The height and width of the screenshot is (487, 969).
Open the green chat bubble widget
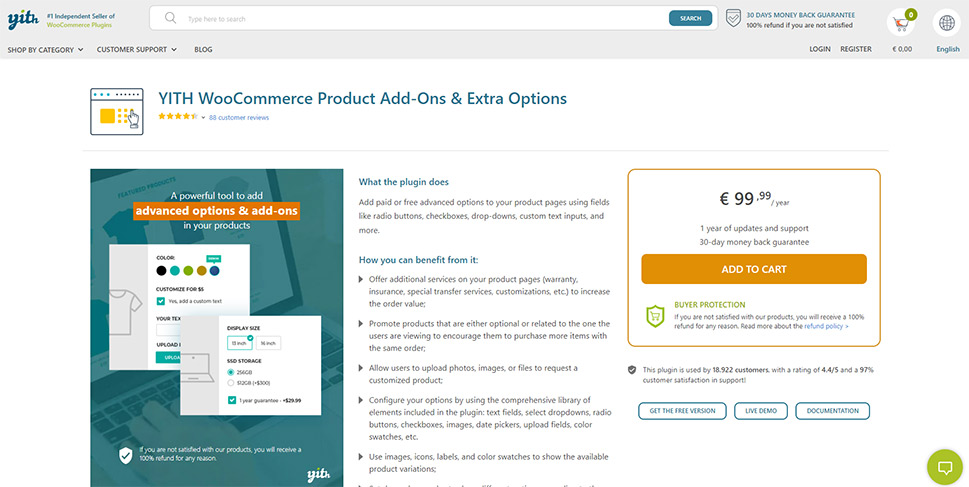point(945,467)
